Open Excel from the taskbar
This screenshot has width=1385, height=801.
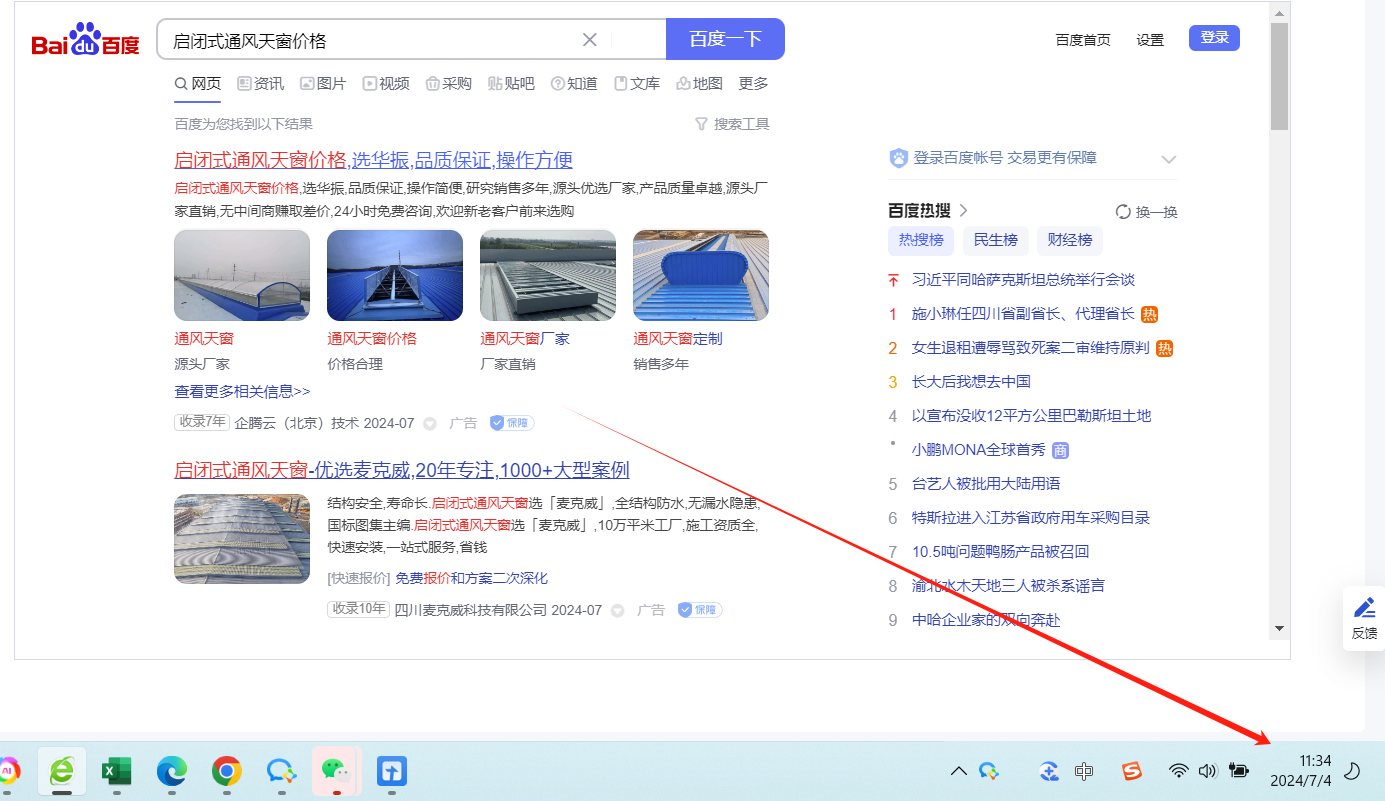117,771
